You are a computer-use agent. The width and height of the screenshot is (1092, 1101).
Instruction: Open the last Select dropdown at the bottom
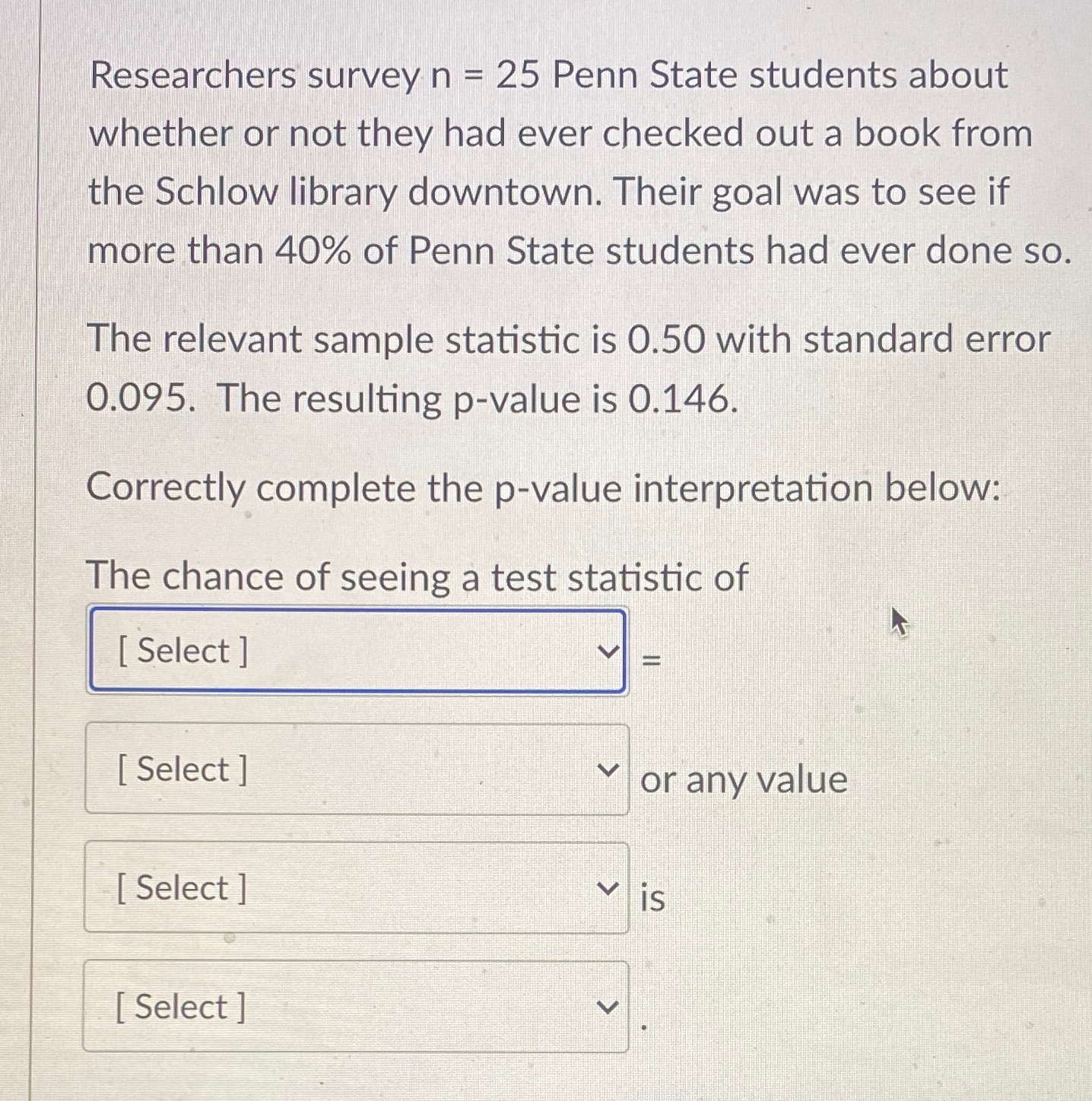click(356, 1006)
